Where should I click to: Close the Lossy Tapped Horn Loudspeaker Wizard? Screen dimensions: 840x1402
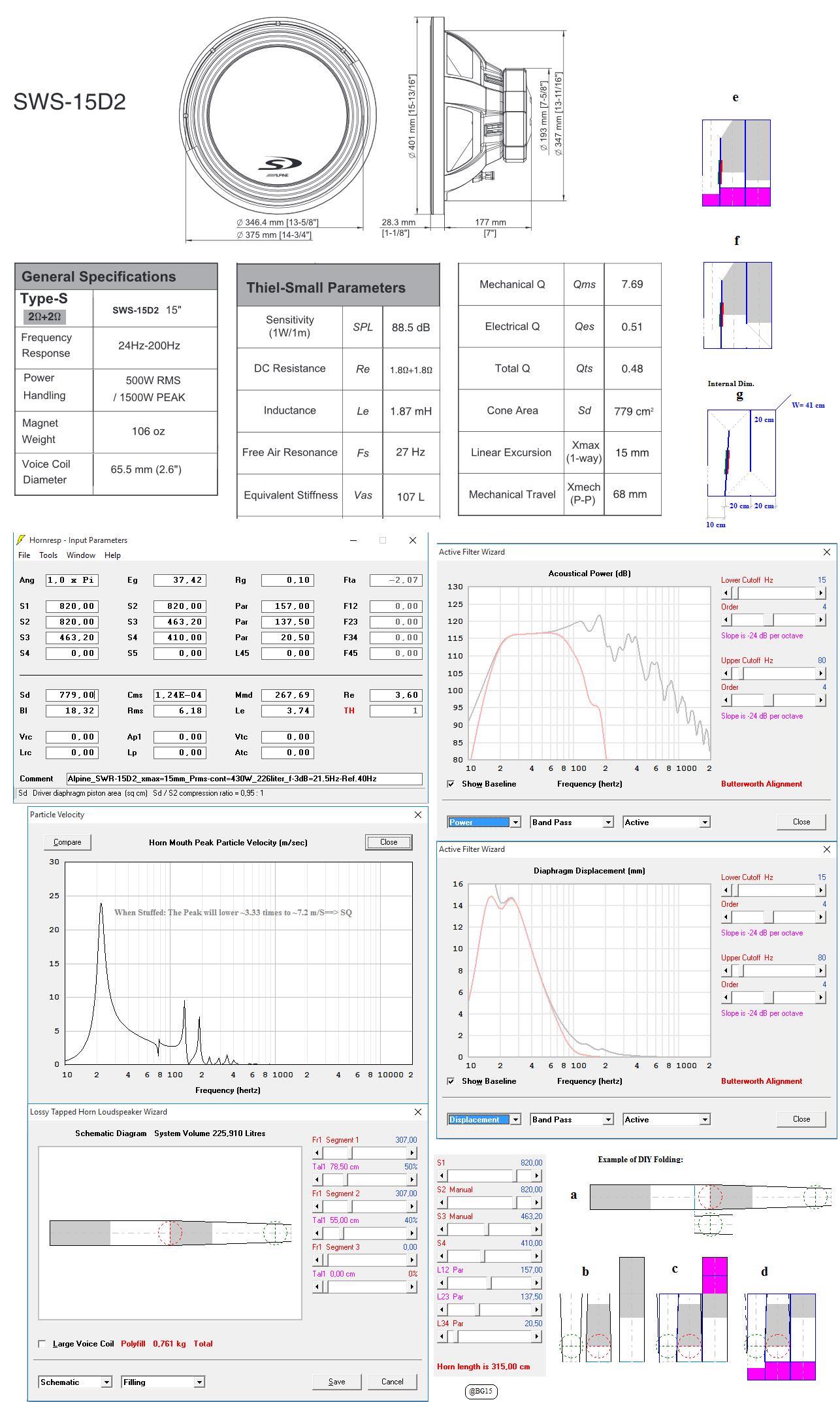point(418,1112)
